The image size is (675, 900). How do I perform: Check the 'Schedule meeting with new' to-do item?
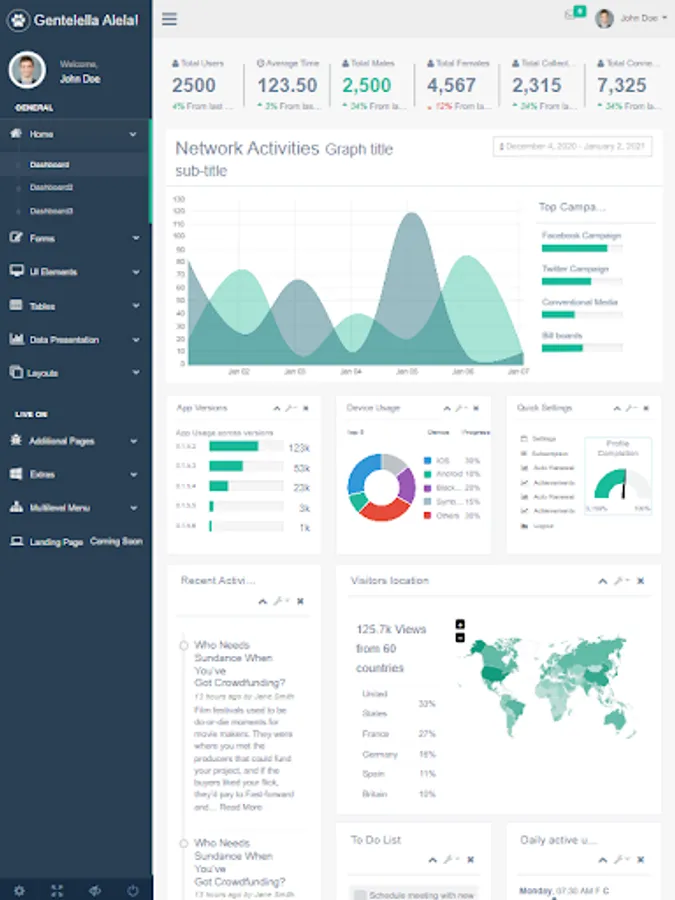(x=360, y=895)
